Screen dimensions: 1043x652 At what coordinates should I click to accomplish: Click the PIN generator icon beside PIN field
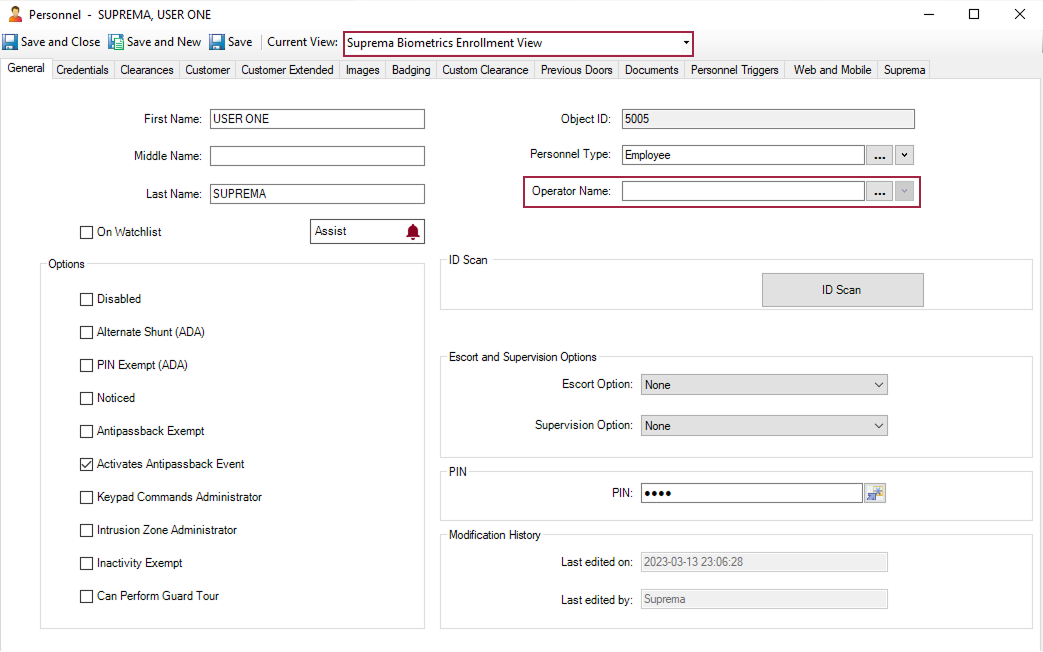point(876,493)
